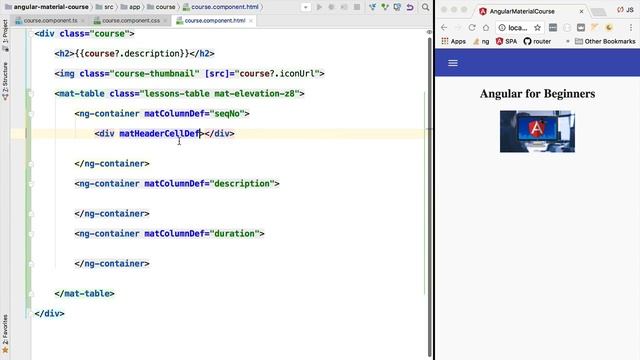This screenshot has width=640, height=360.
Task: Open the Structure tool window tab
Action: [x=5, y=81]
